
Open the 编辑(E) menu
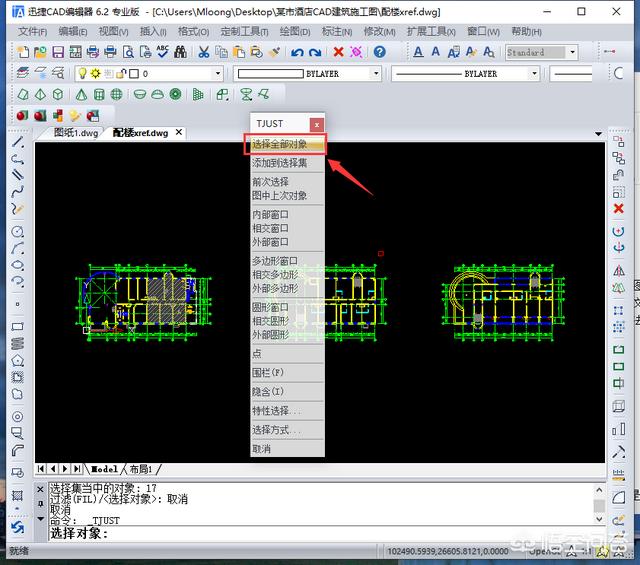point(73,31)
